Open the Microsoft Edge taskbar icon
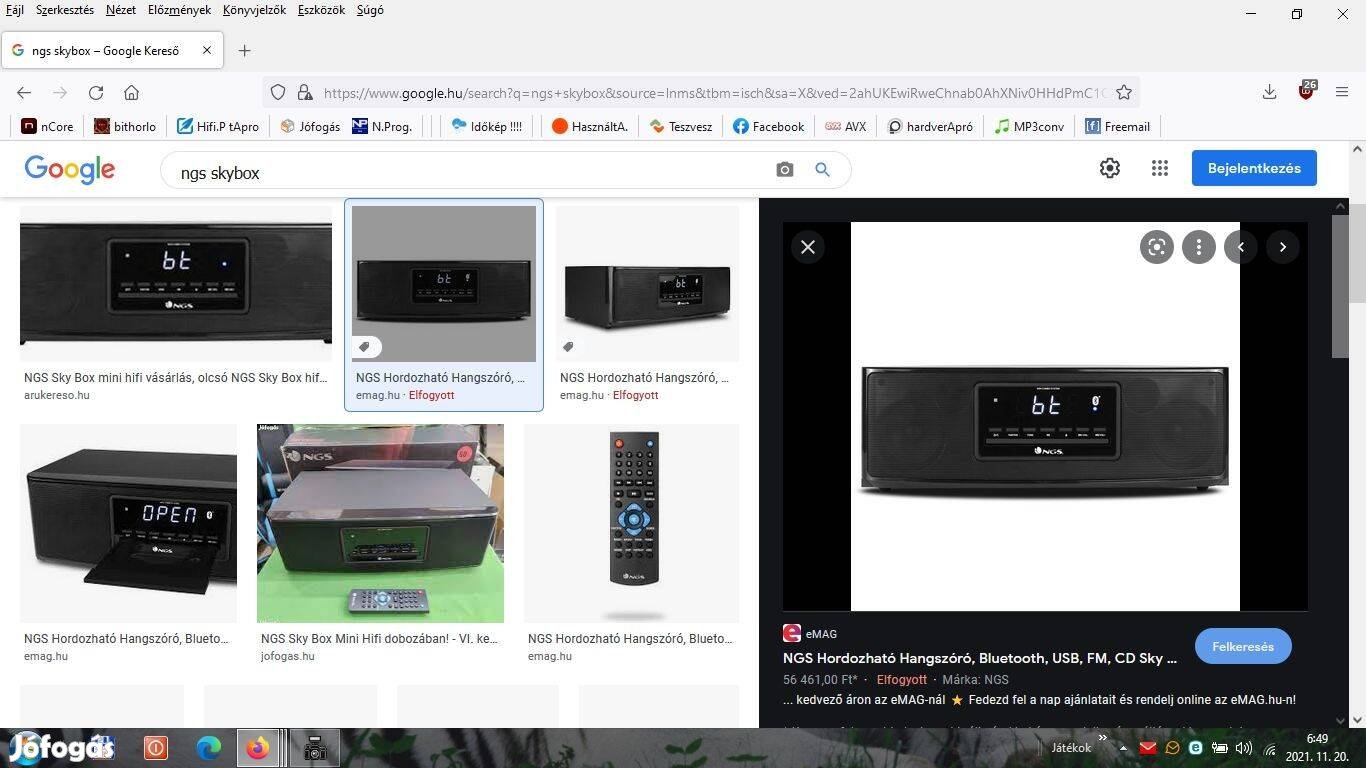The width and height of the screenshot is (1366, 768). (208, 747)
